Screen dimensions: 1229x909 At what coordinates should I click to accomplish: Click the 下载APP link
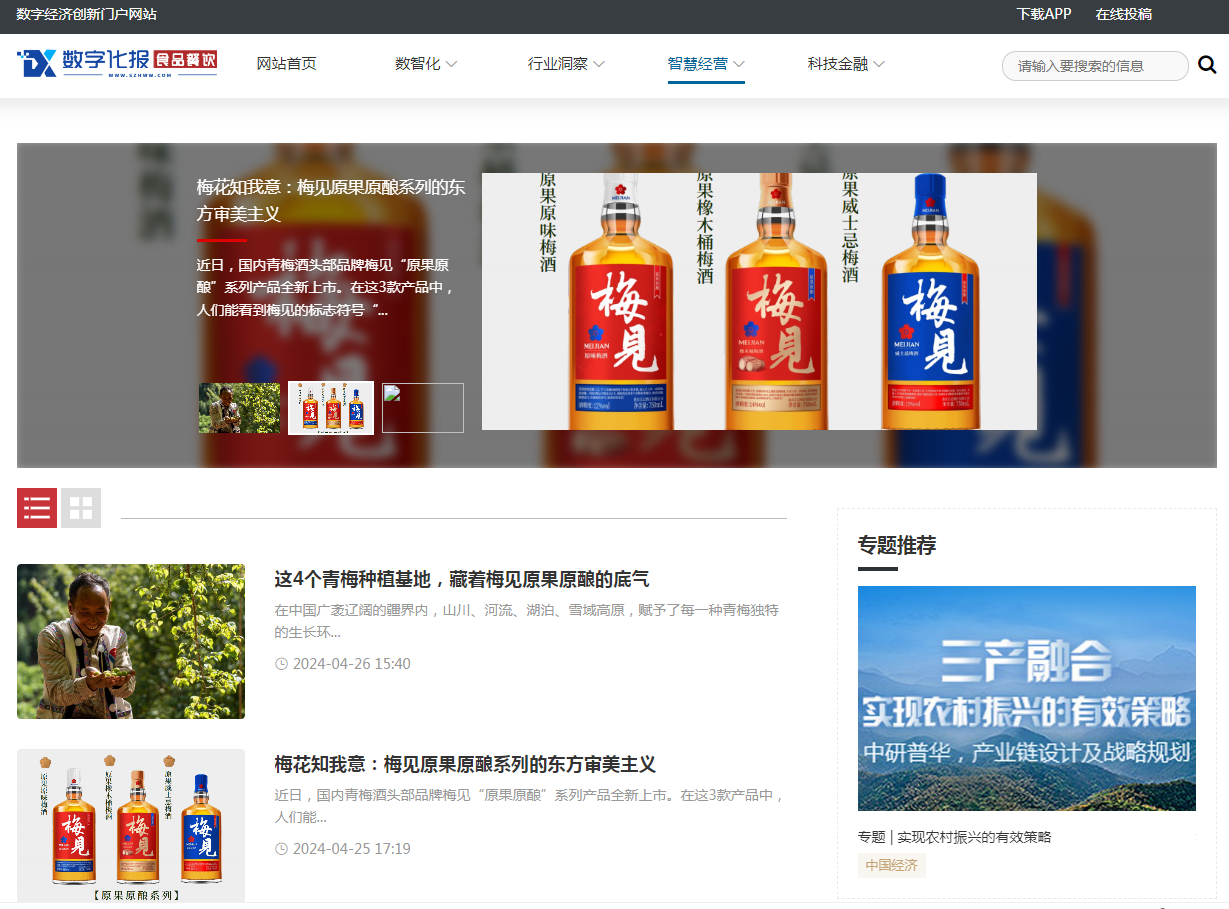pos(1043,14)
